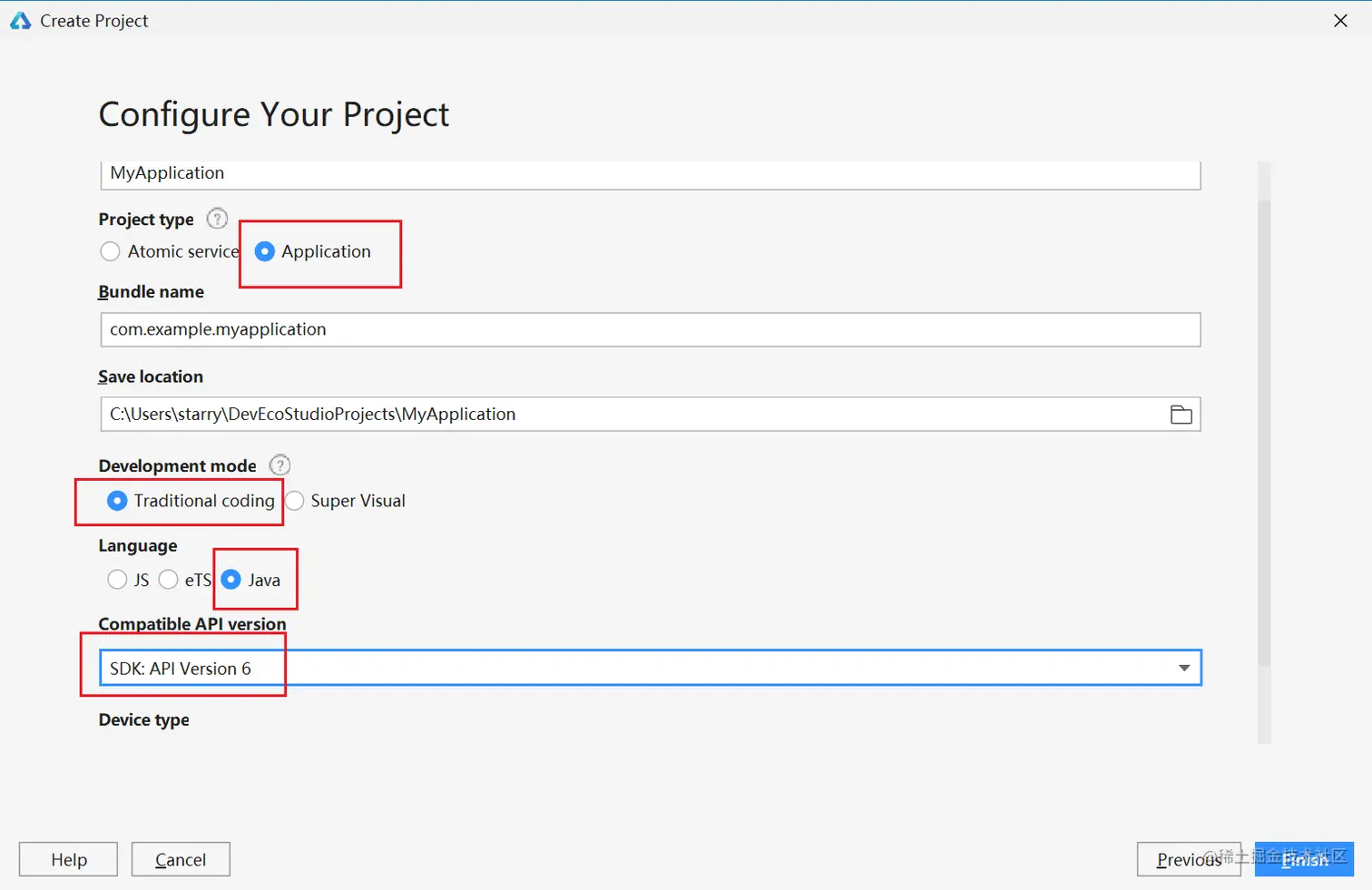The height and width of the screenshot is (890, 1372).
Task: Click the Device type label
Action: [x=144, y=719]
